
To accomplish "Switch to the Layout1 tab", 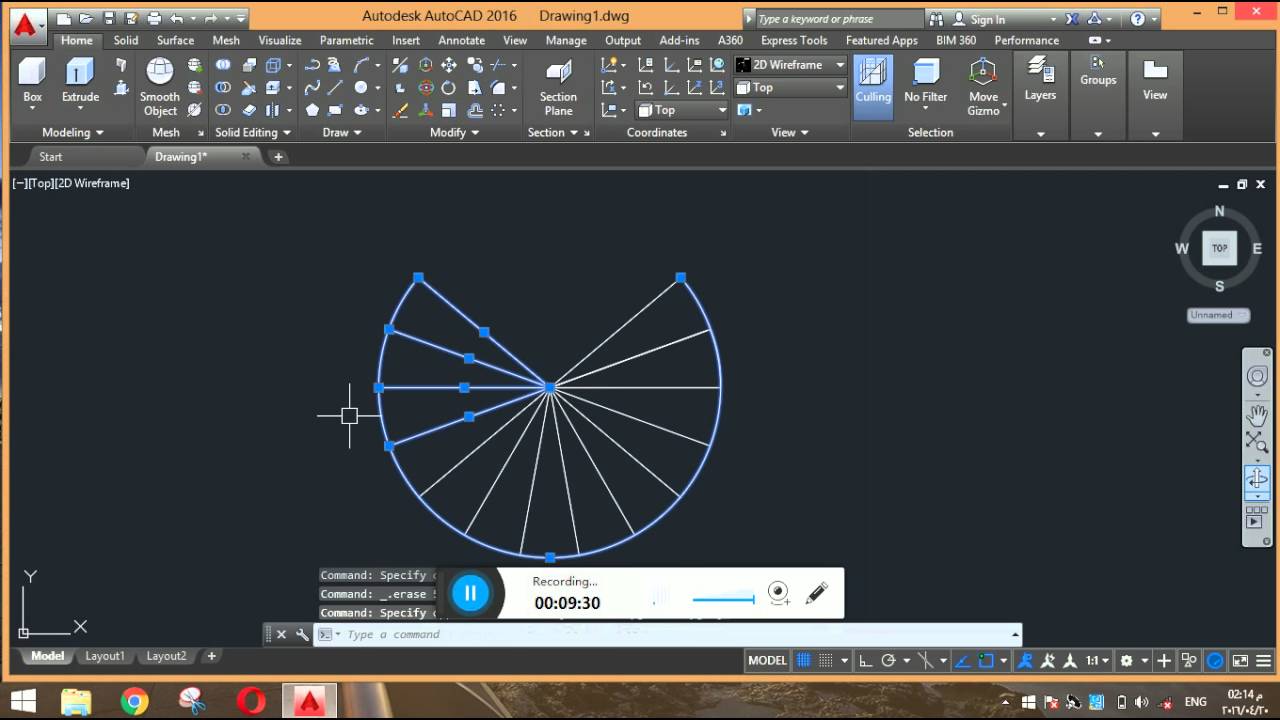I will (x=105, y=656).
